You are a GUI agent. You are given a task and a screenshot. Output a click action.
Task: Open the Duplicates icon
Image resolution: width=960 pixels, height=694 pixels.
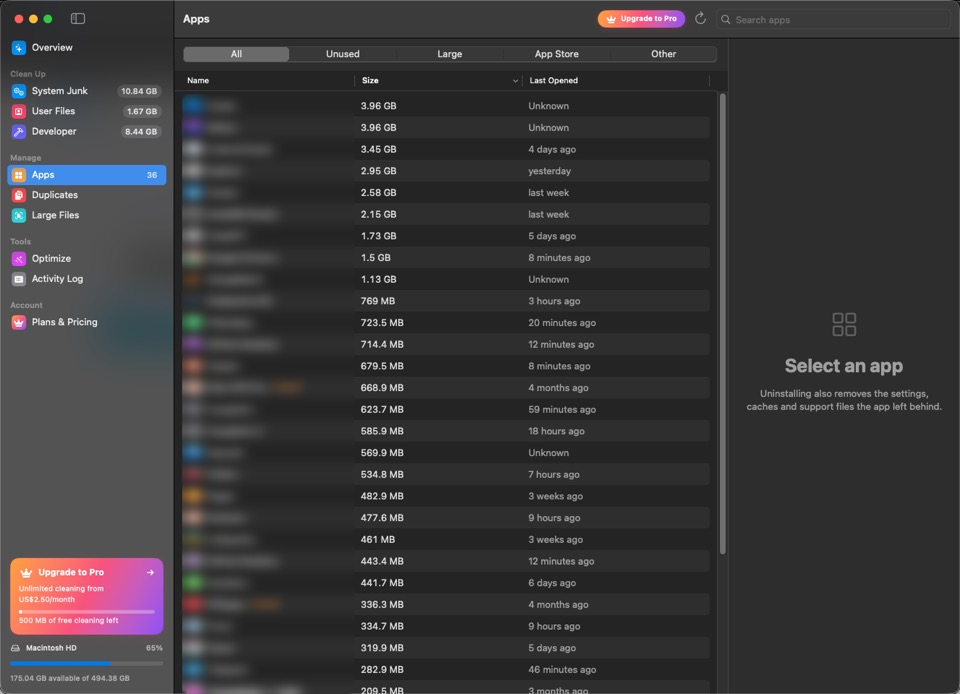coord(19,195)
